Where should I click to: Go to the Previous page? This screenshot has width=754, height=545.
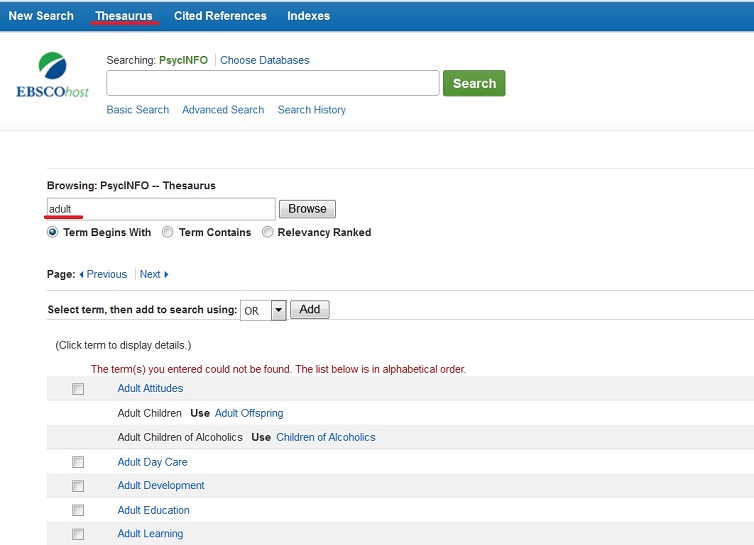pyautogui.click(x=103, y=274)
